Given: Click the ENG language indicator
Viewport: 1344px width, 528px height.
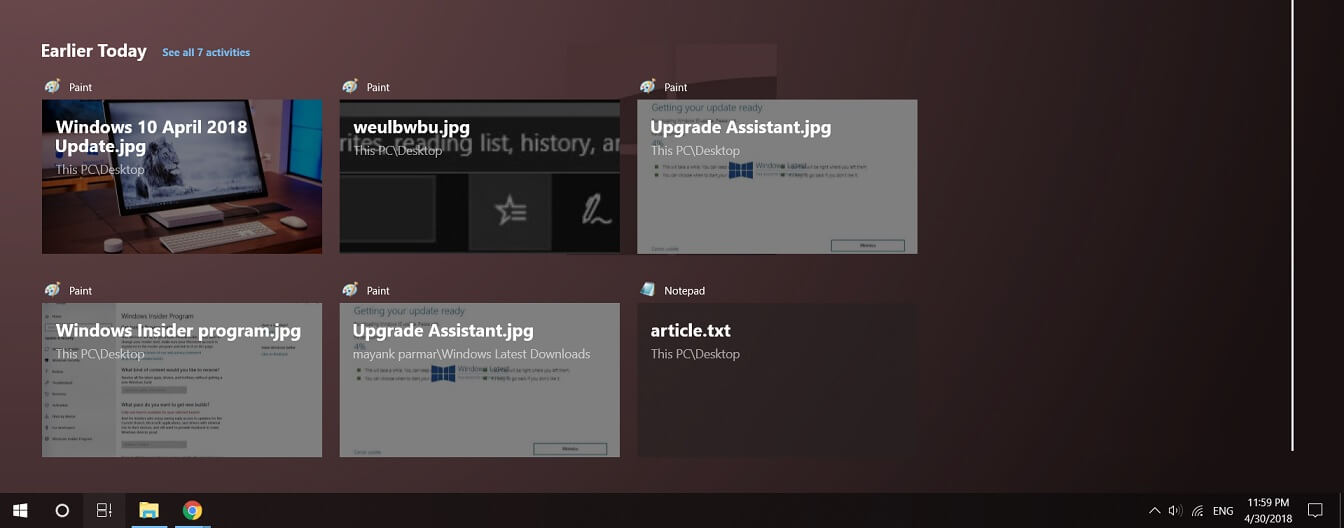Looking at the screenshot, I should (1223, 511).
